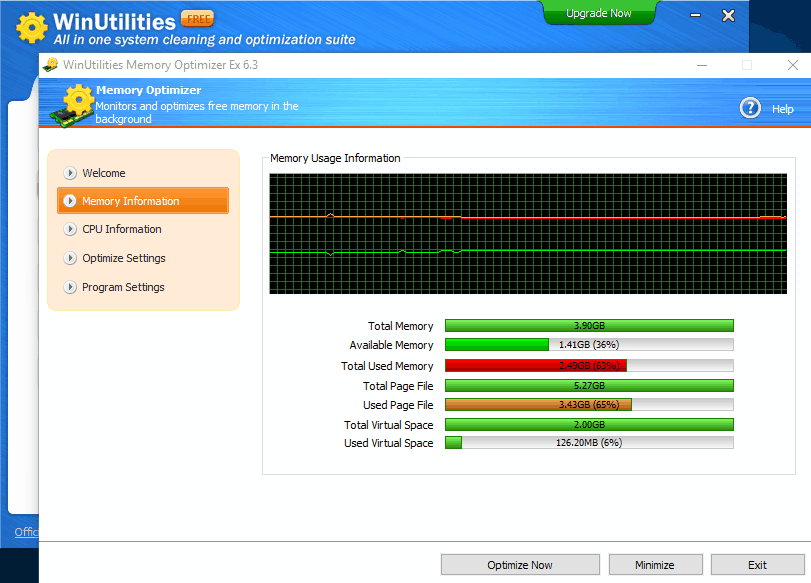The width and height of the screenshot is (811, 583).
Task: Close the Memory Optimizer window
Action: 793,65
